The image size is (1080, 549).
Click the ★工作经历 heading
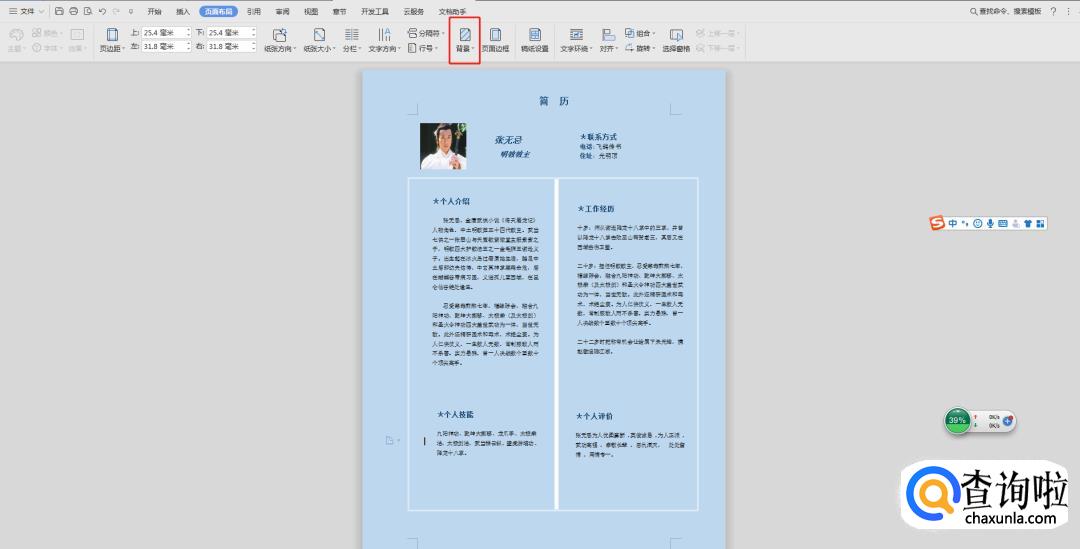tap(596, 209)
